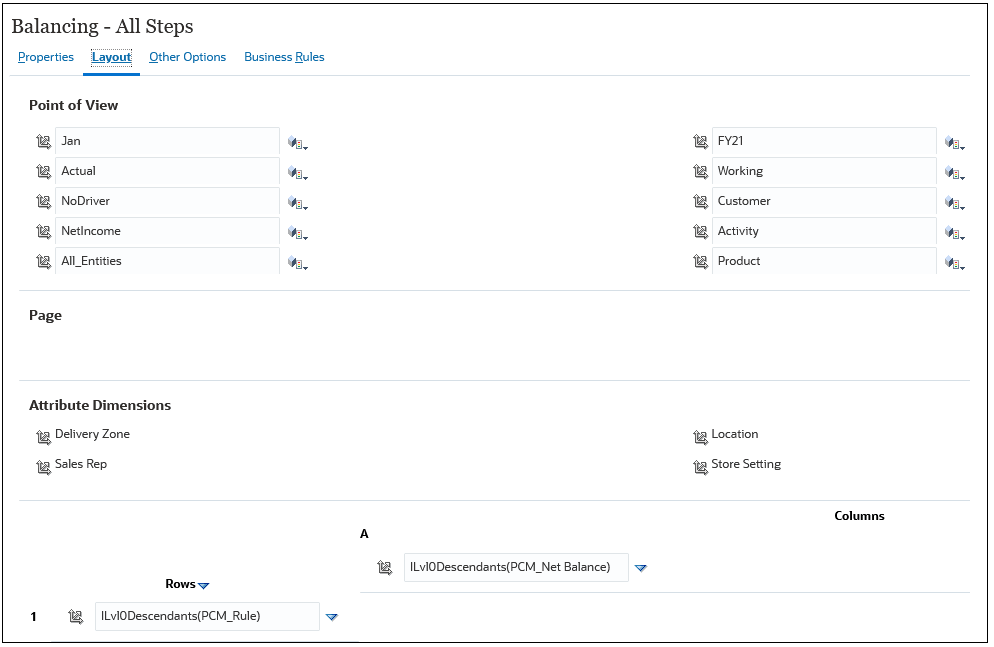This screenshot has width=994, height=647.
Task: Open the actions dropdown beside the FY21 field
Action: click(955, 143)
